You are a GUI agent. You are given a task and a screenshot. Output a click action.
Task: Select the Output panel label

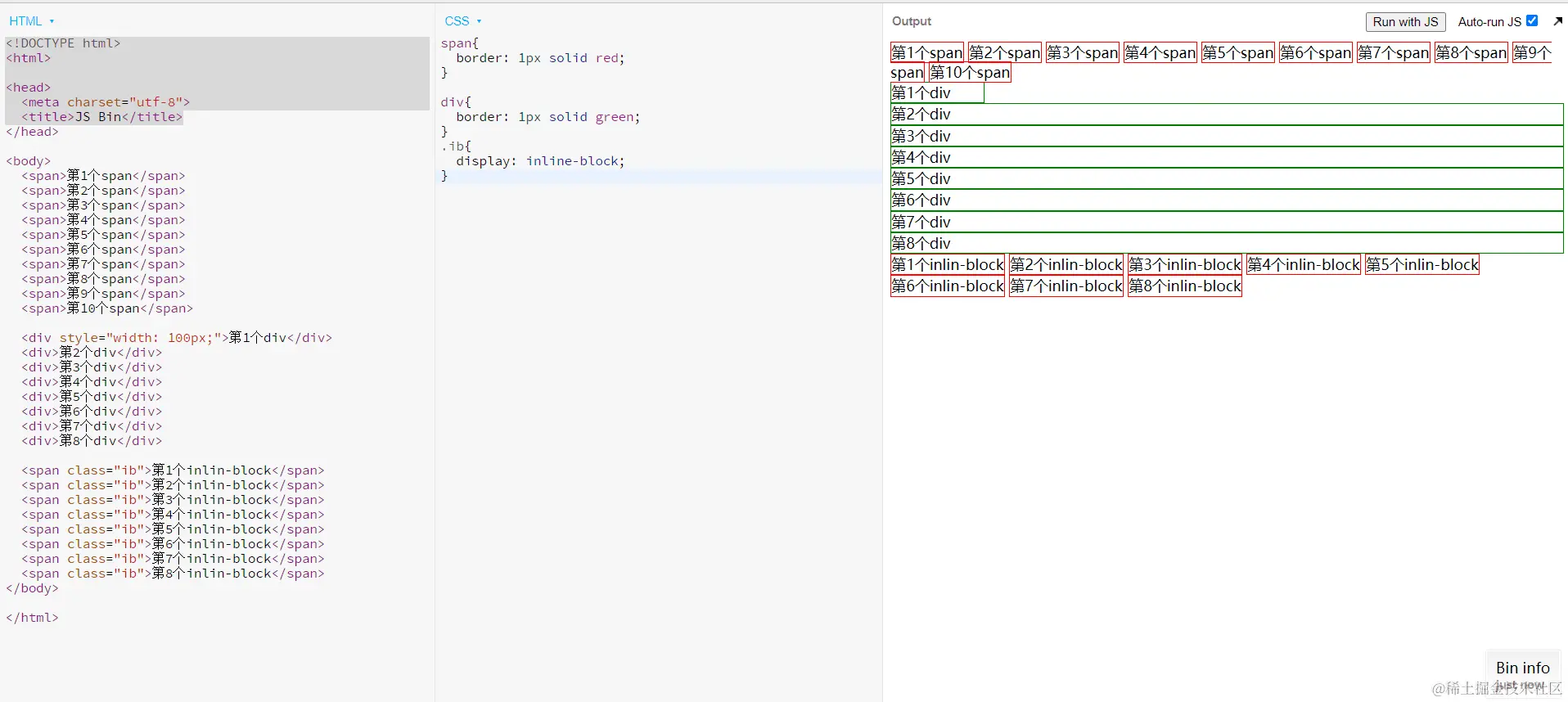pos(912,21)
